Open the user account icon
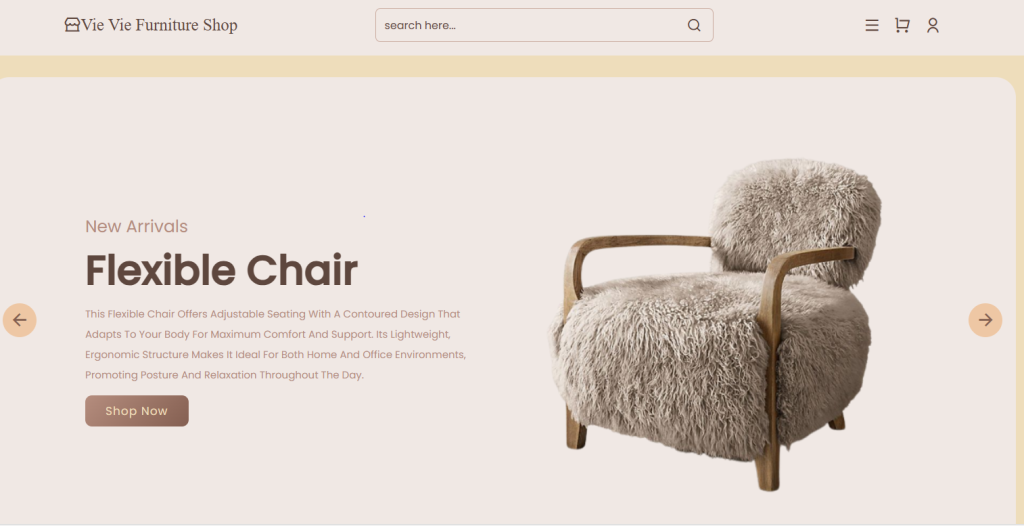The width and height of the screenshot is (1024, 526). tap(933, 25)
